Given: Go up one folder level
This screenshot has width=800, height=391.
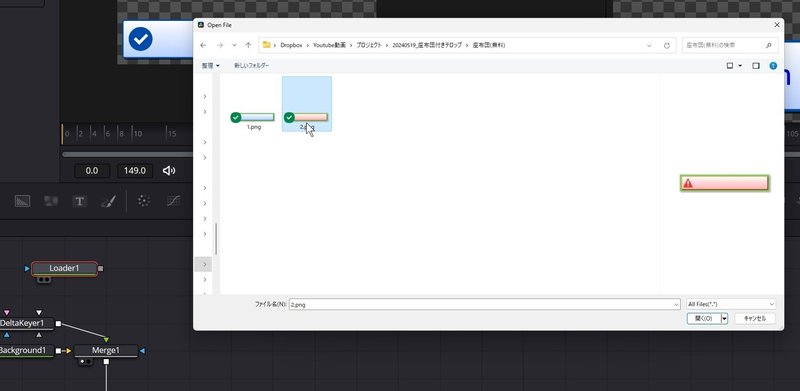Looking at the screenshot, I should [x=248, y=45].
